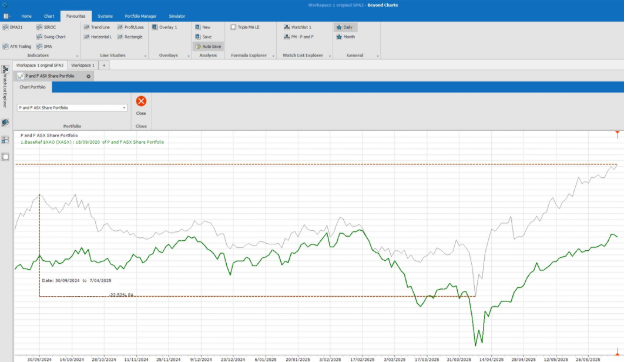Apply the ATR Trailing indicator
Image resolution: width=626 pixels, height=362 pixels.
[x=17, y=46]
